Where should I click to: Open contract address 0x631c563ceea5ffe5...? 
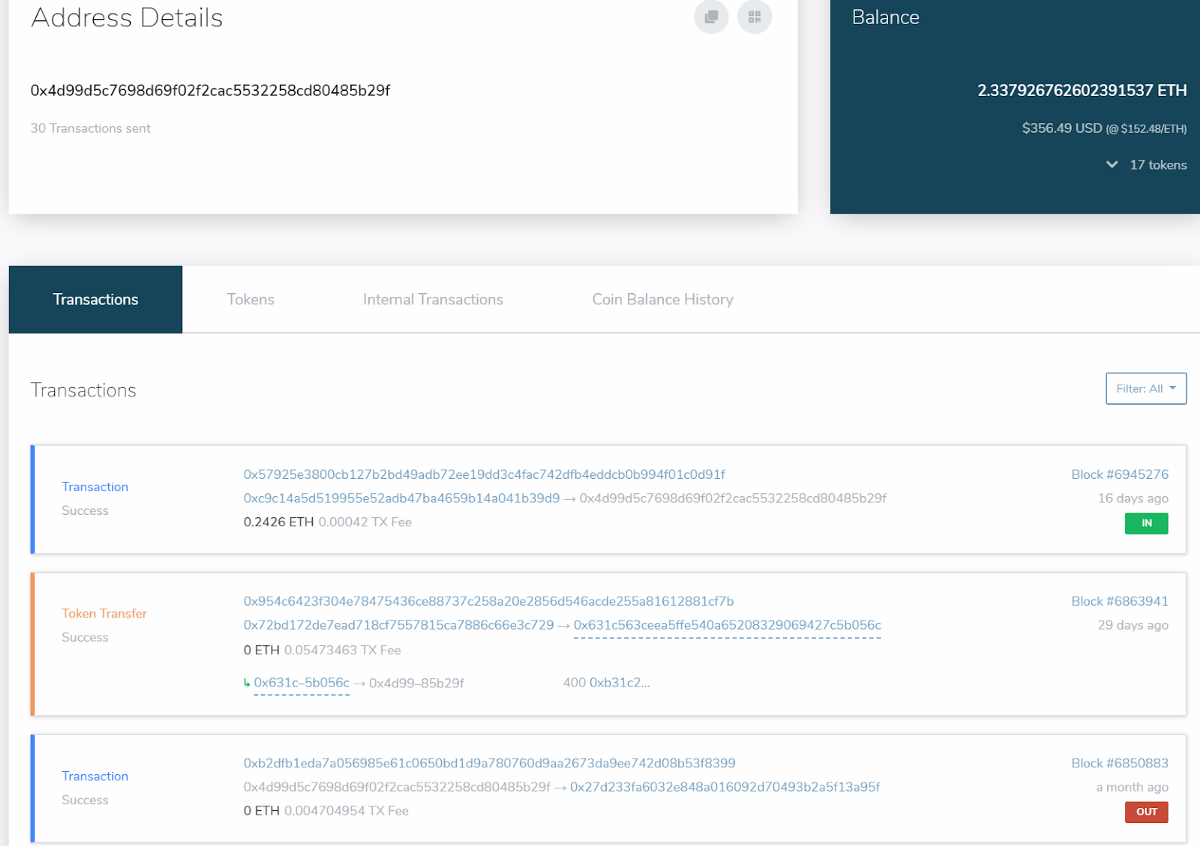(727, 625)
